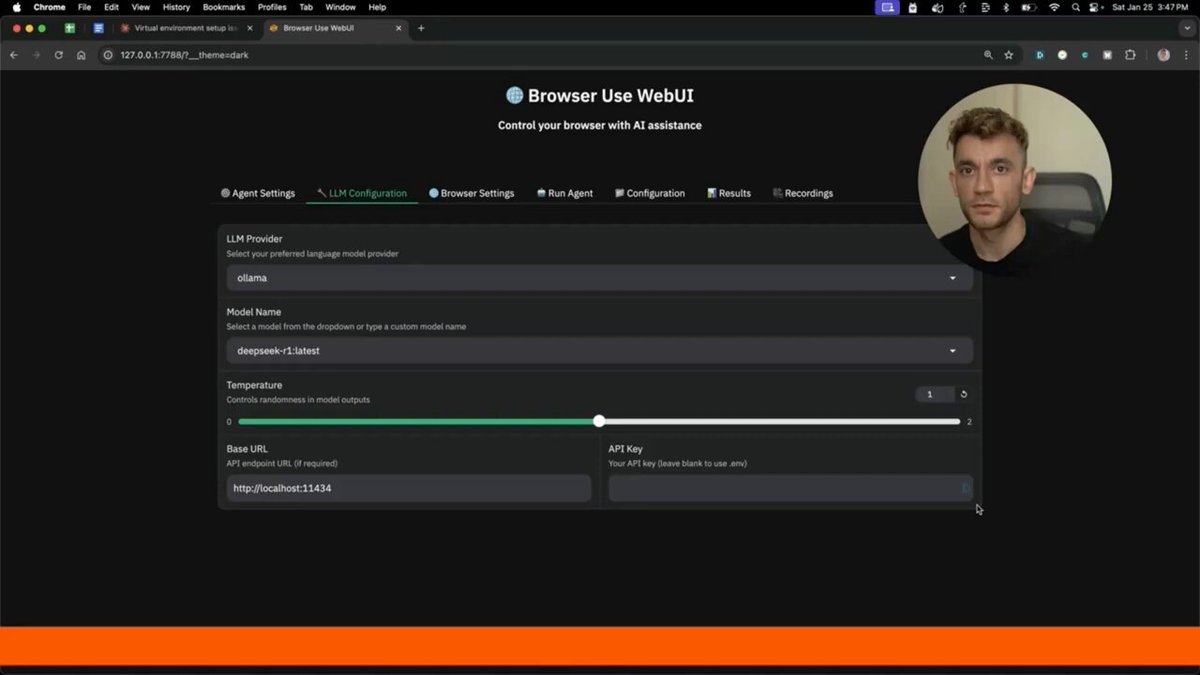
Task: Close the Virtual environment setup tab
Action: [249, 28]
